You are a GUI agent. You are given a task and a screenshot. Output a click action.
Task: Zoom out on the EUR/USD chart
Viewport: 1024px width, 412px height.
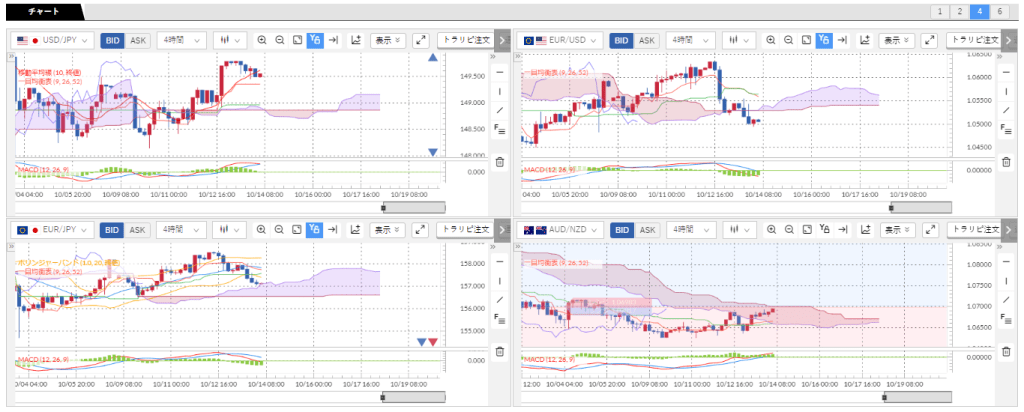[789, 40]
